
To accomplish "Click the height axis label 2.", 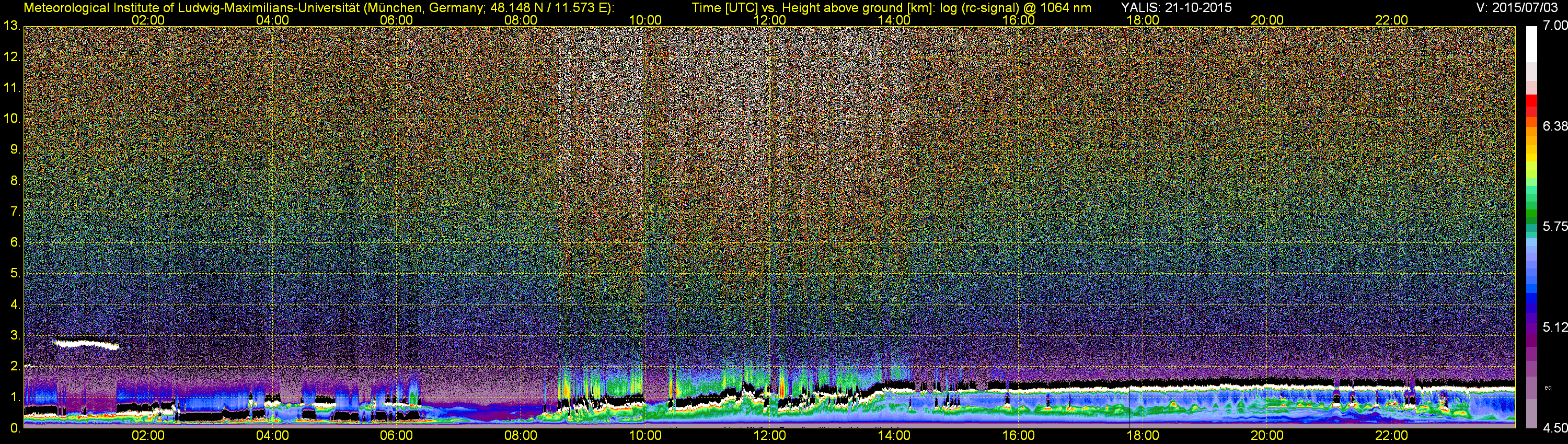I will pos(15,366).
